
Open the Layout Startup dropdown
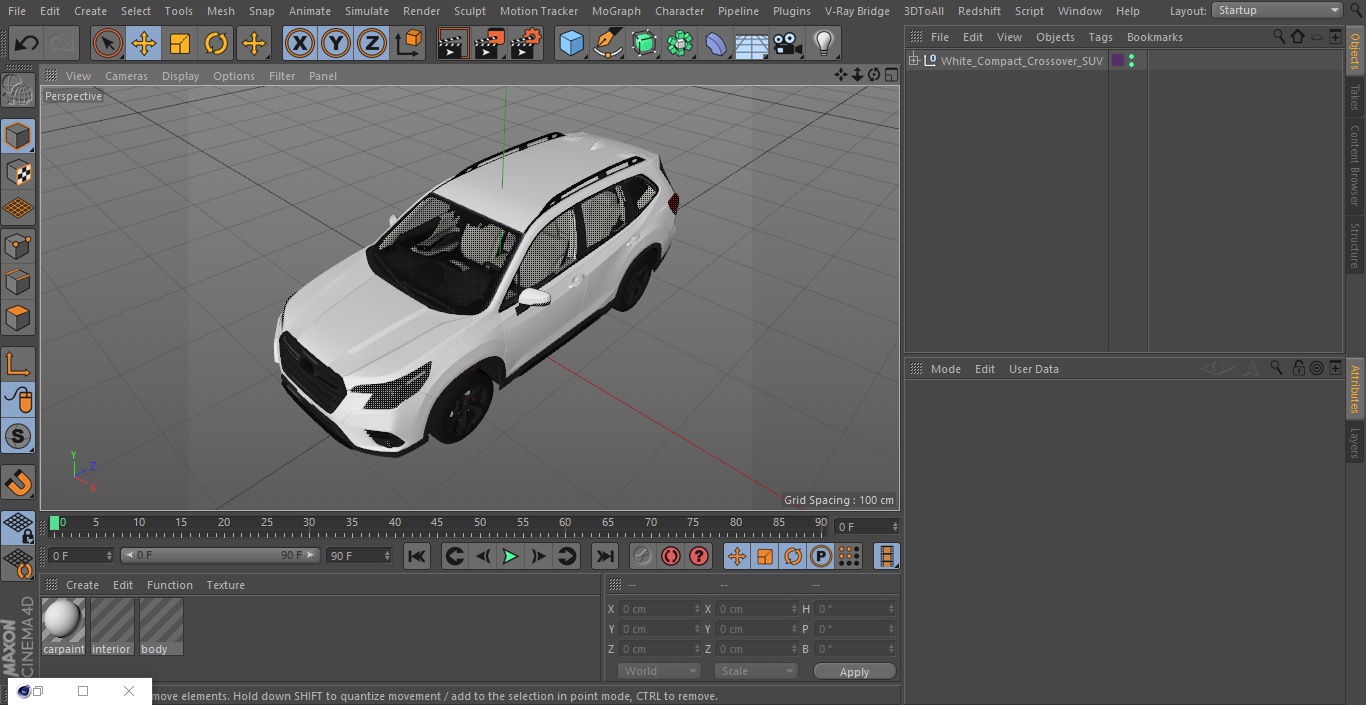click(1278, 10)
